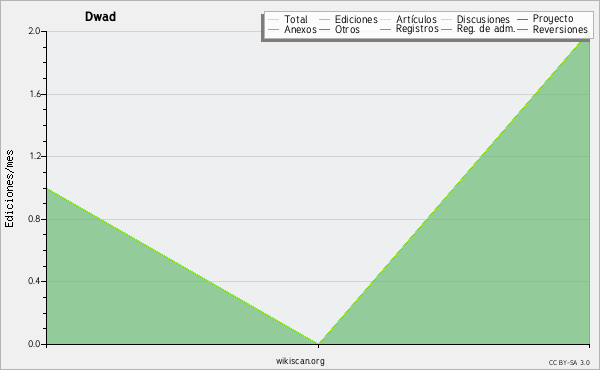
Task: Click the 2.0 y-axis value
Action: pyautogui.click(x=34, y=31)
